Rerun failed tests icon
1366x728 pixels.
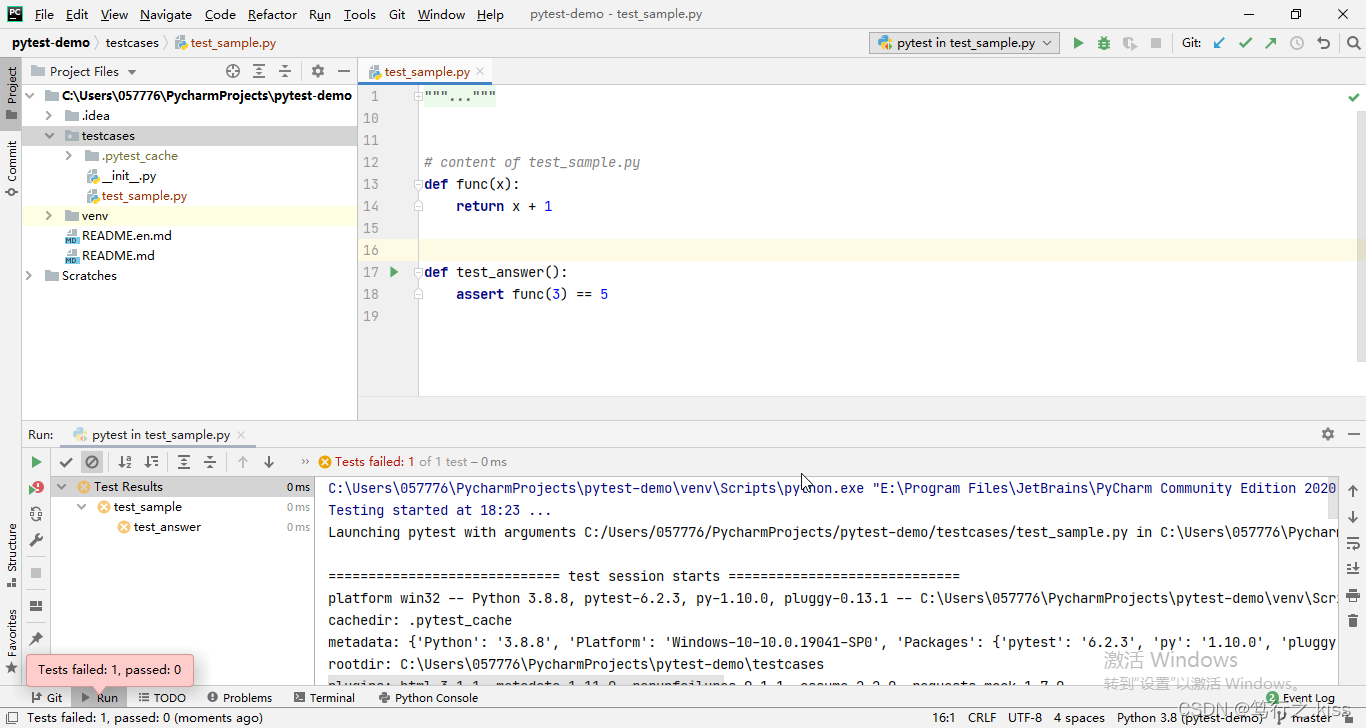pos(36,488)
